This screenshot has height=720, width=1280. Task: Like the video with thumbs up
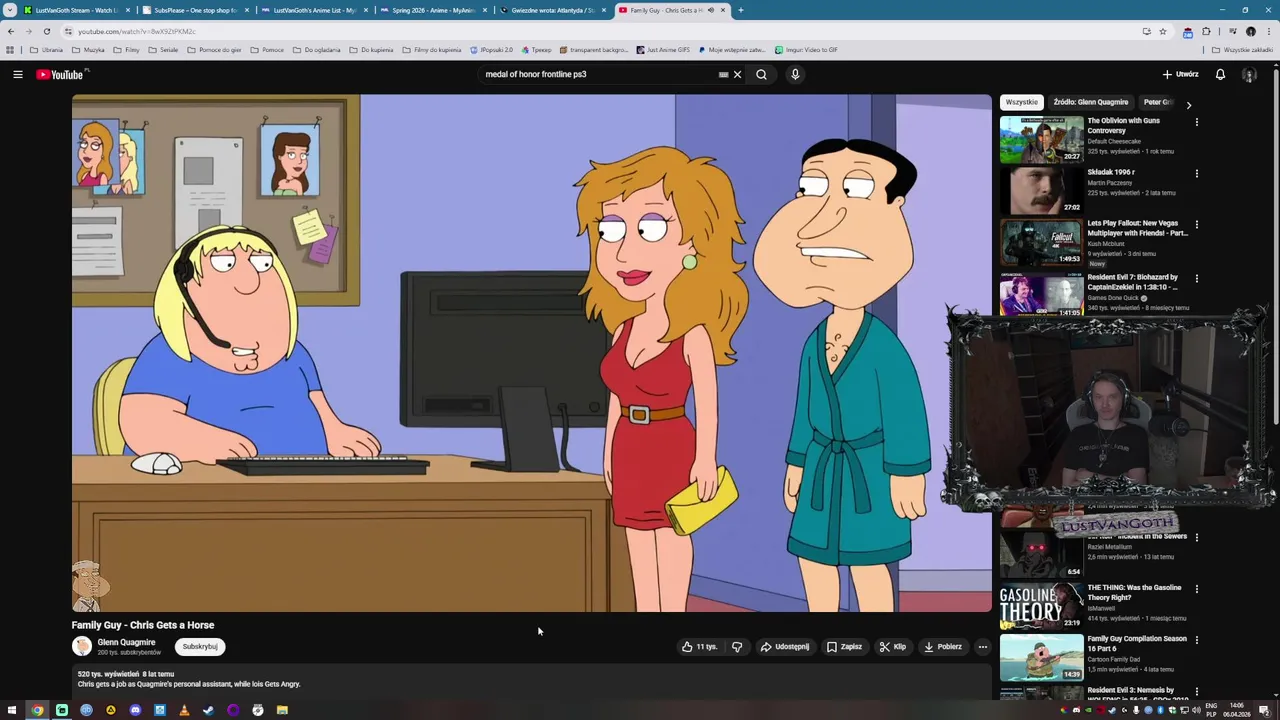click(x=699, y=647)
